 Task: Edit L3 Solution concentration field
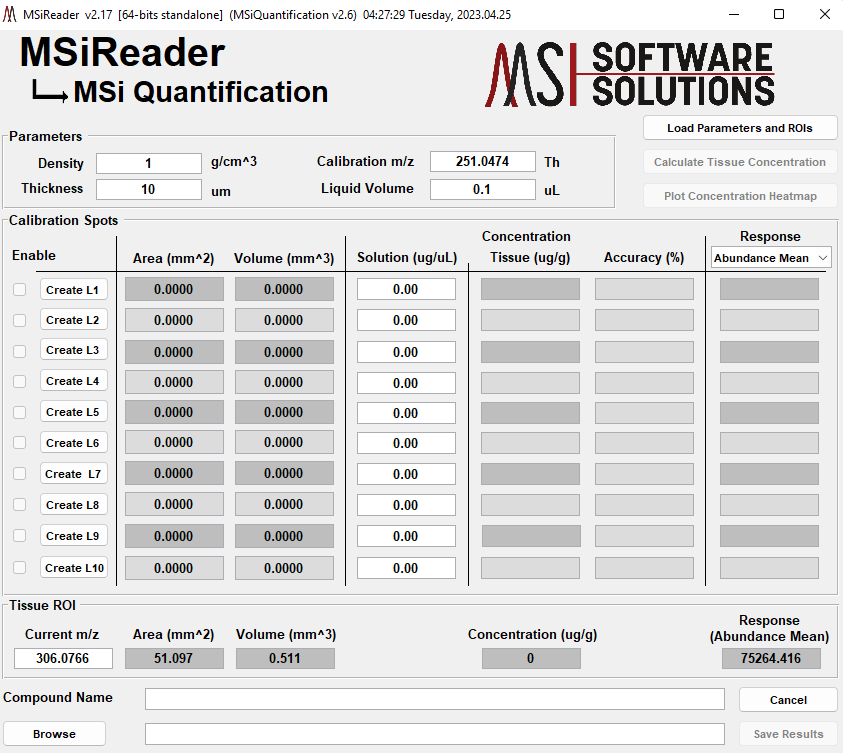pyautogui.click(x=406, y=352)
